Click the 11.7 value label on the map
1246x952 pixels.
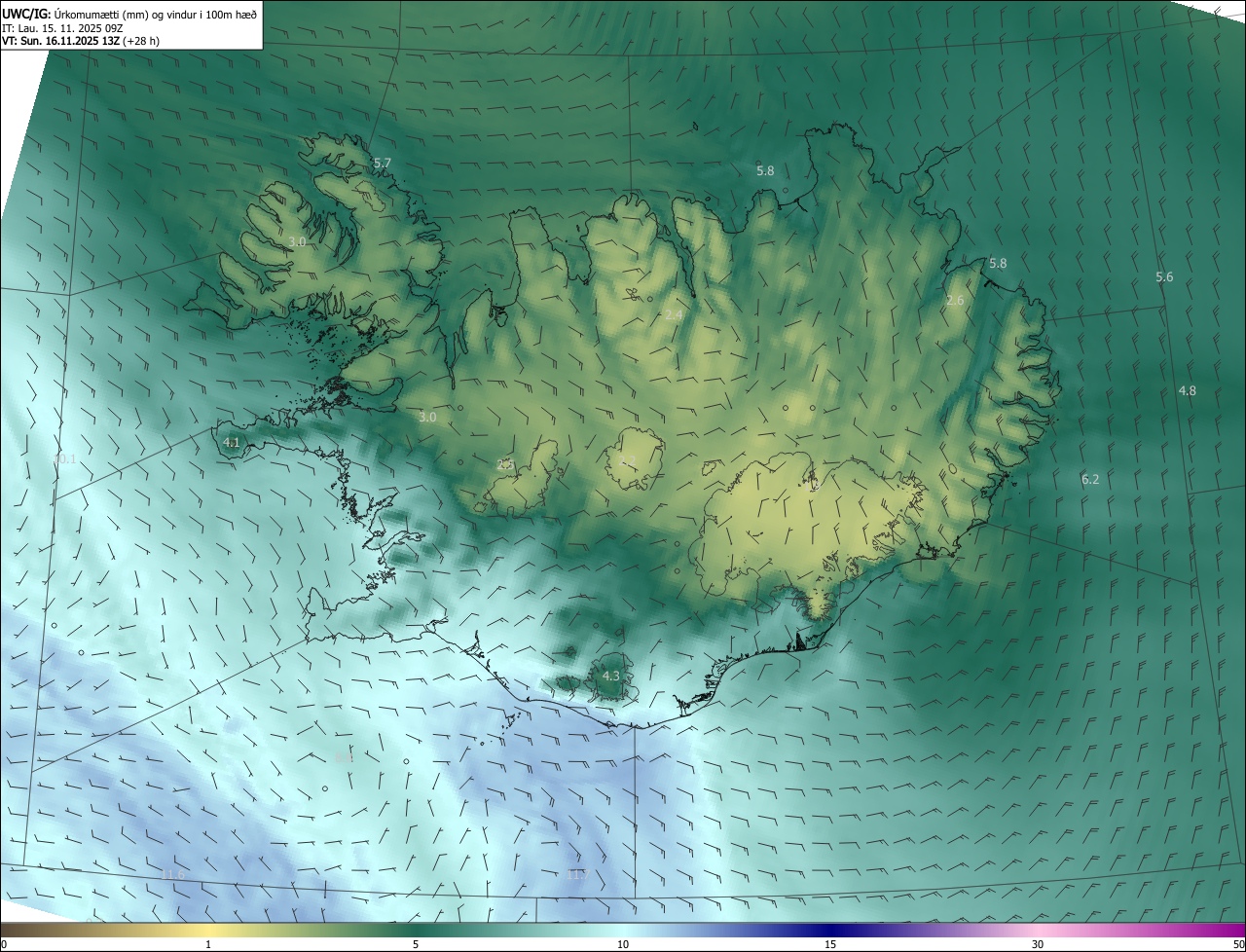578,874
